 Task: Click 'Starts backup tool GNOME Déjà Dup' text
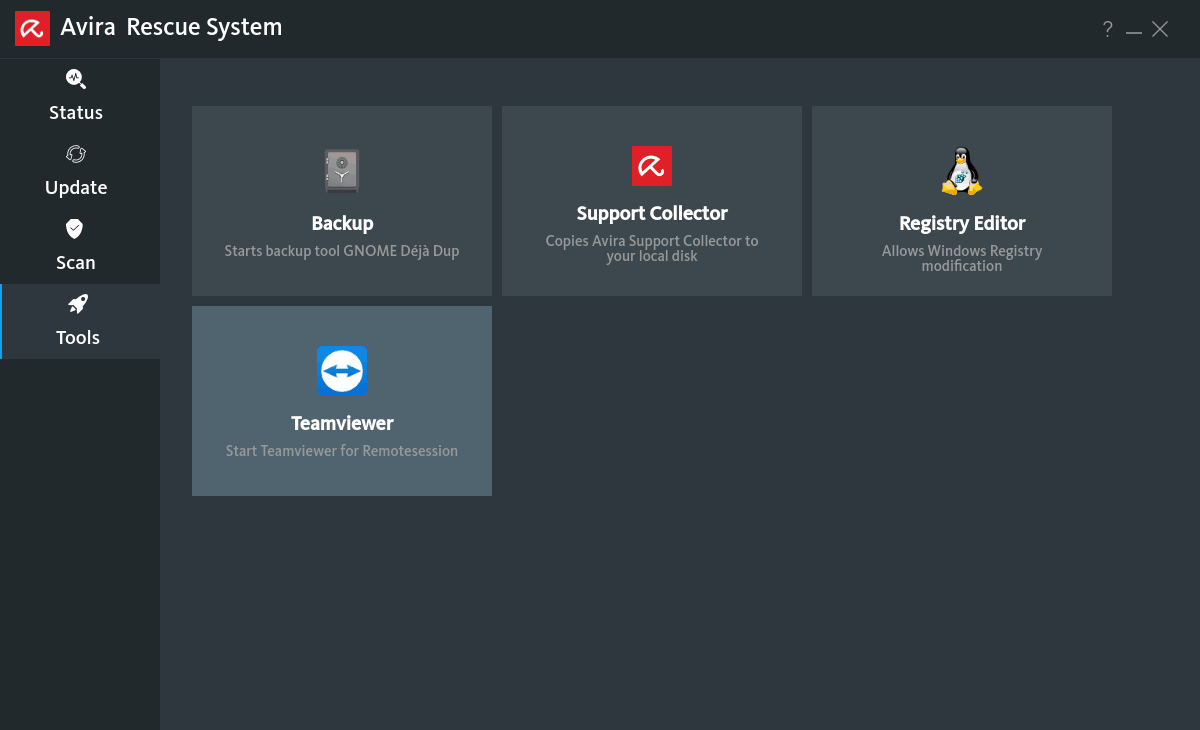342,251
